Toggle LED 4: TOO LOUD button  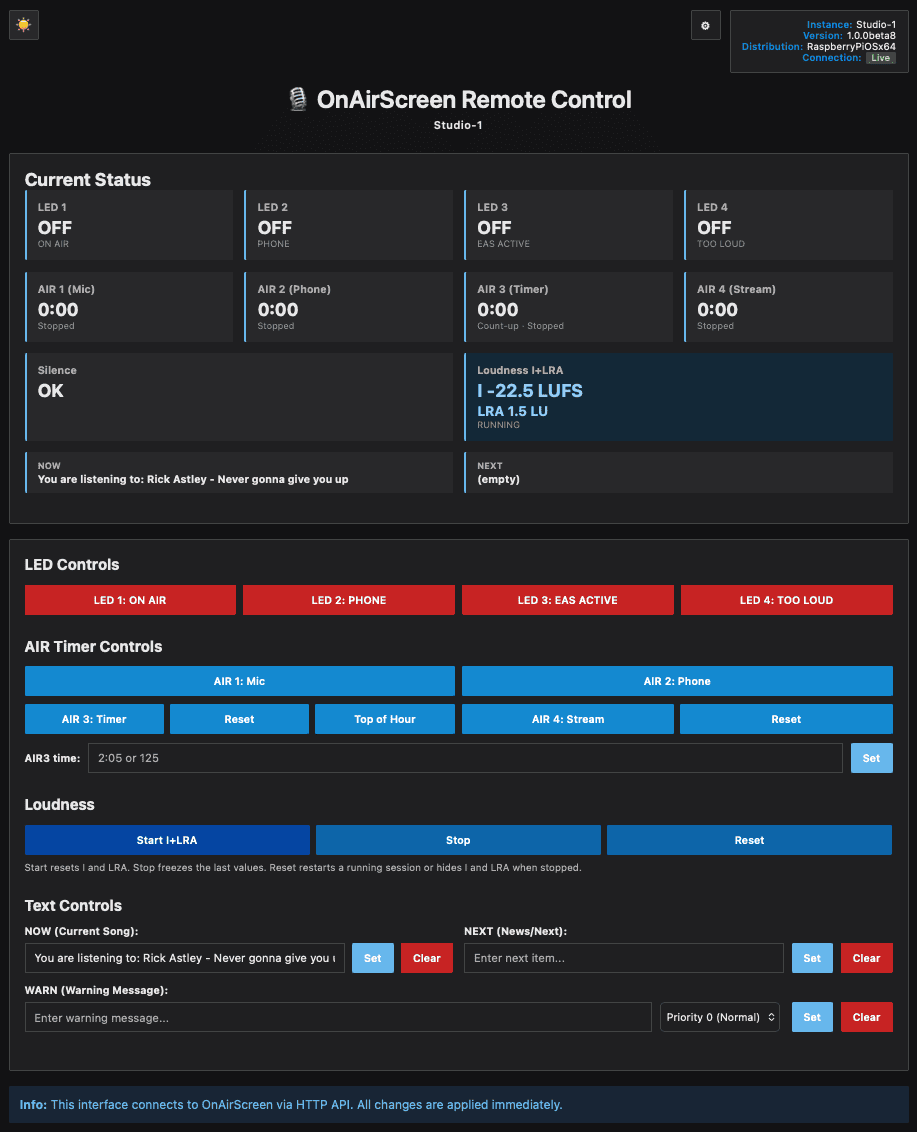pos(786,600)
